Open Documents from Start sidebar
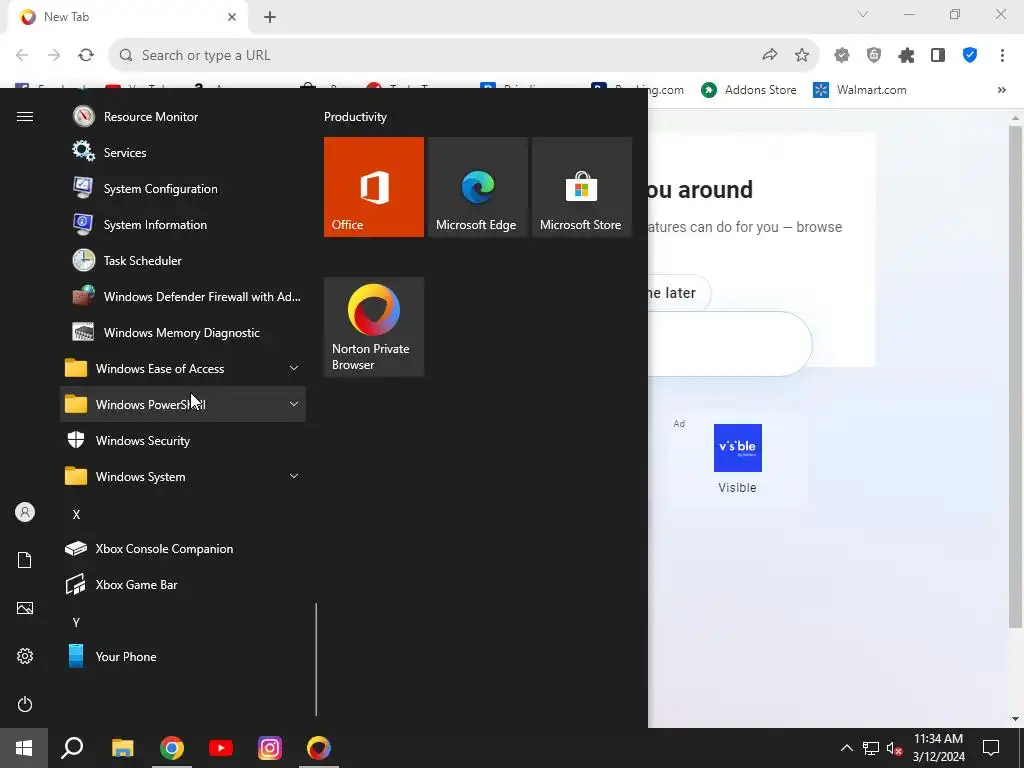 pos(25,560)
